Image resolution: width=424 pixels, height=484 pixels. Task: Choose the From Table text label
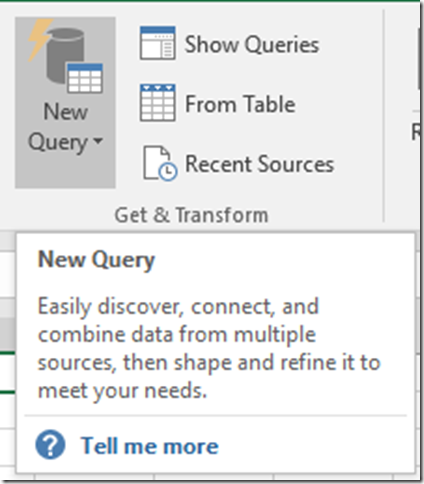pos(240,104)
